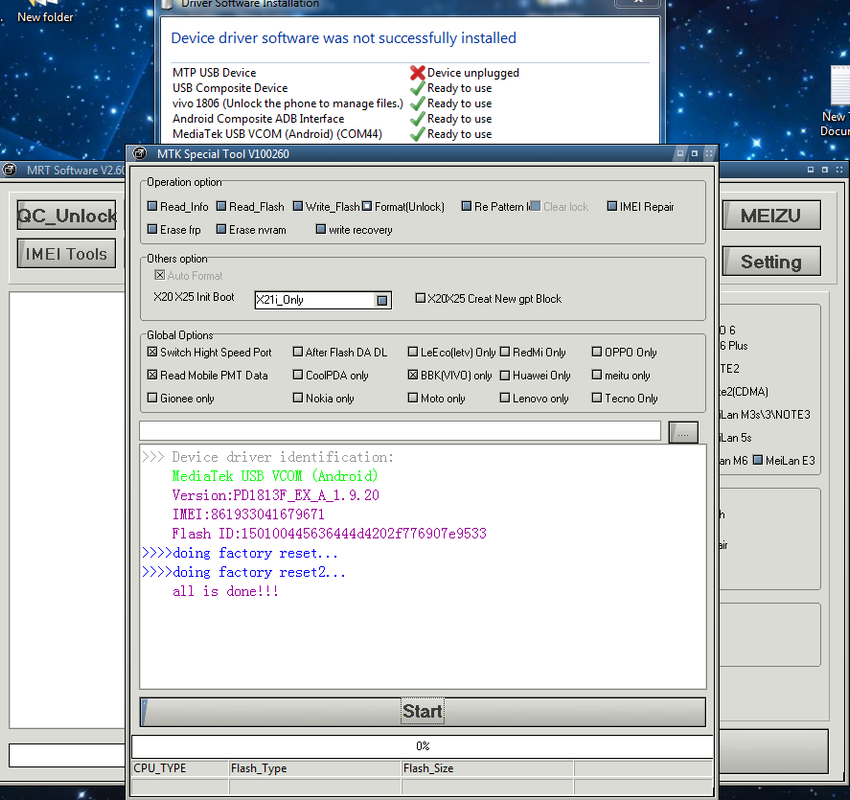The width and height of the screenshot is (850, 800).
Task: Uncheck Read Mobile PMT Data
Action: (x=152, y=375)
